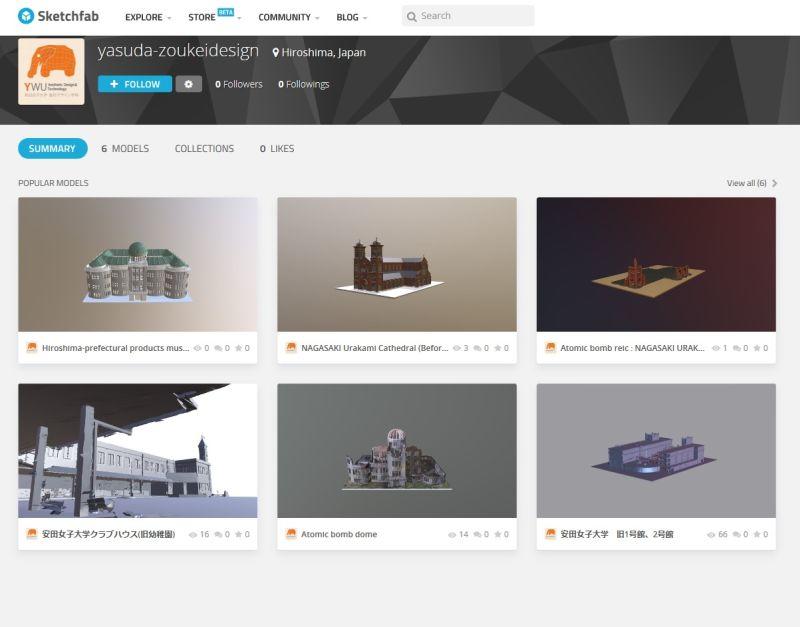Viewport: 800px width, 627px height.
Task: Open the 安田女子大学クラブハウス title link
Action: [x=108, y=534]
